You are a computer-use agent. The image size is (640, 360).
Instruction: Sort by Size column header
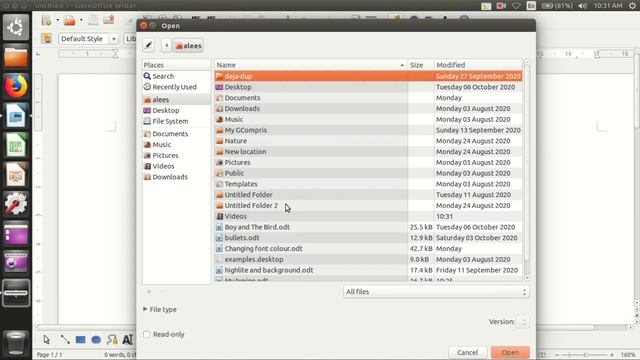click(x=420, y=65)
